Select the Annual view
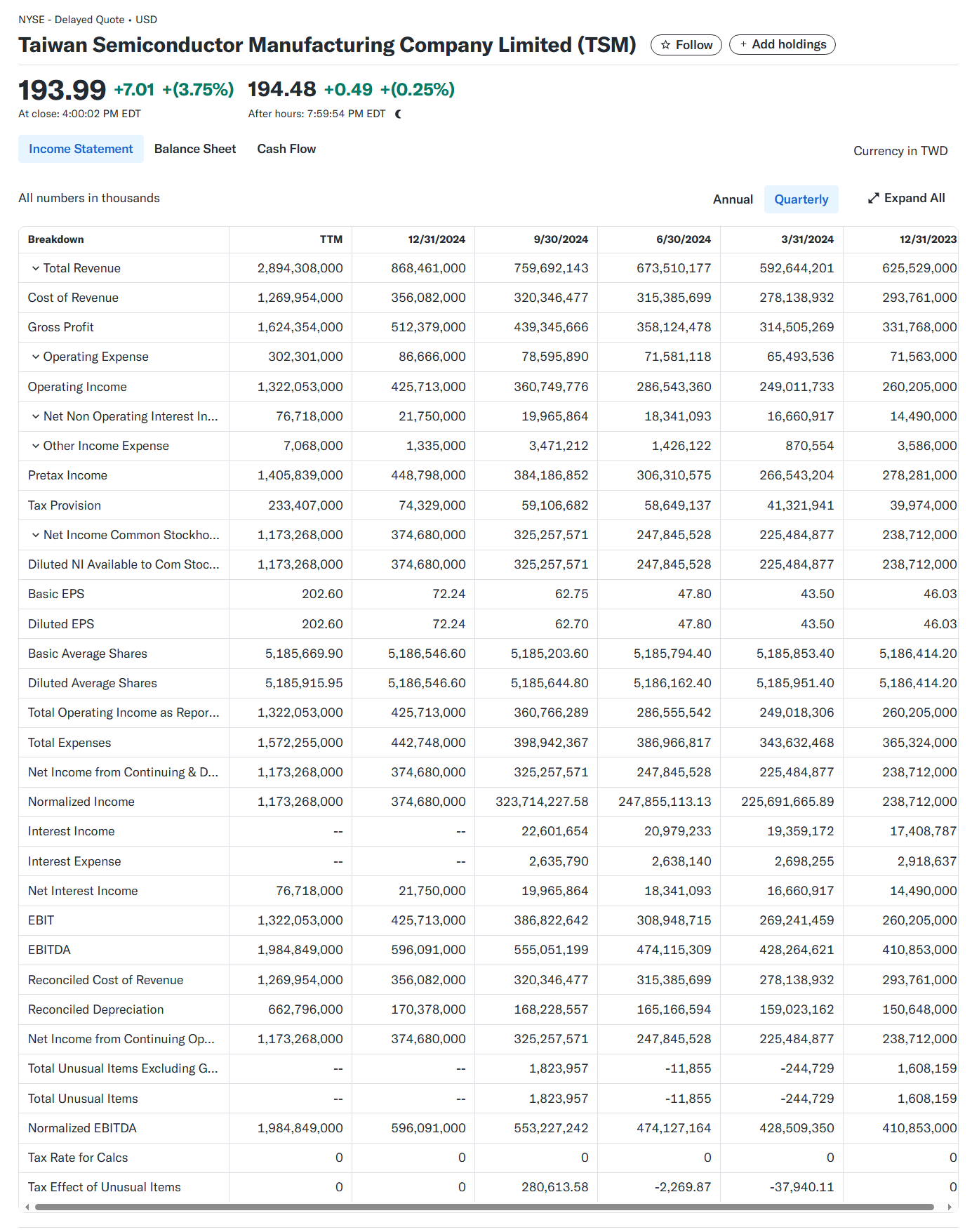The image size is (972, 1232). tap(733, 199)
